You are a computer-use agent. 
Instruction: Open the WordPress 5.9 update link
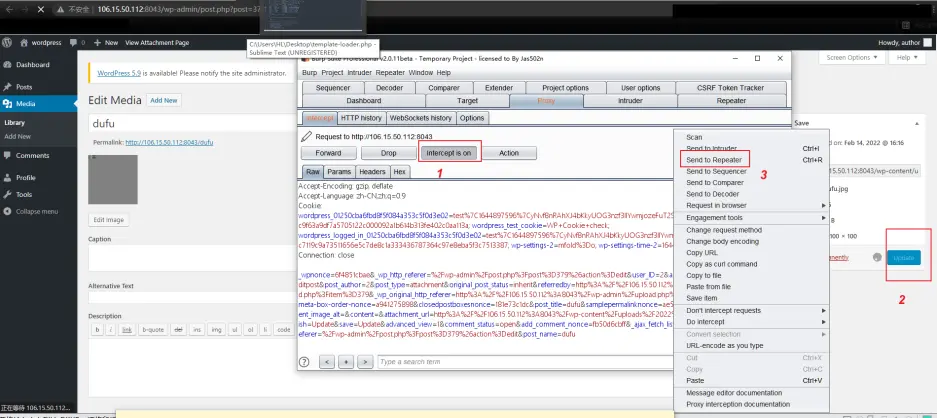pyautogui.click(x=119, y=73)
